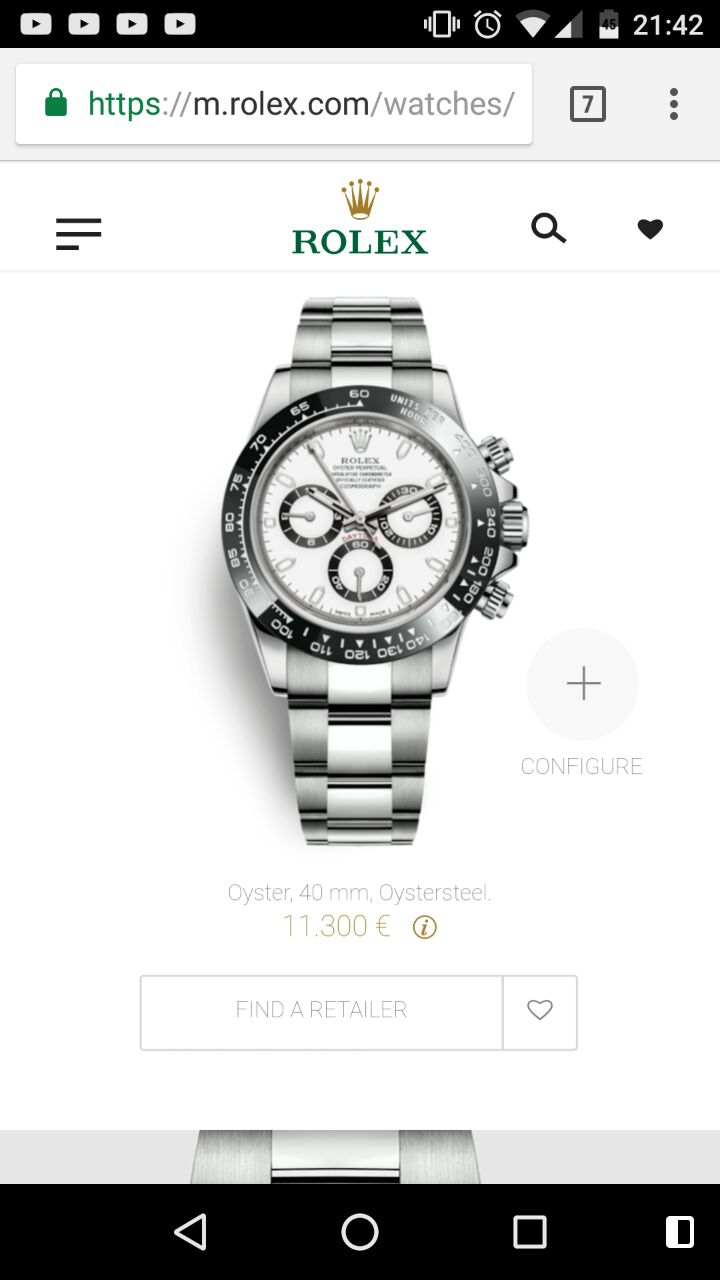Click the Configure plus button

pos(583,684)
